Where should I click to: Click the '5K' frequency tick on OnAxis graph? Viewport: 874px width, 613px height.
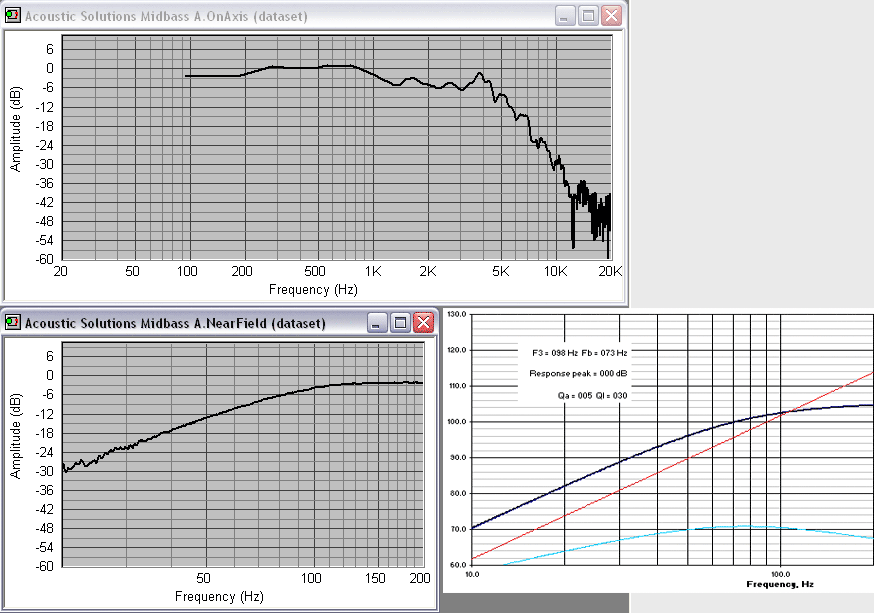pyautogui.click(x=501, y=271)
